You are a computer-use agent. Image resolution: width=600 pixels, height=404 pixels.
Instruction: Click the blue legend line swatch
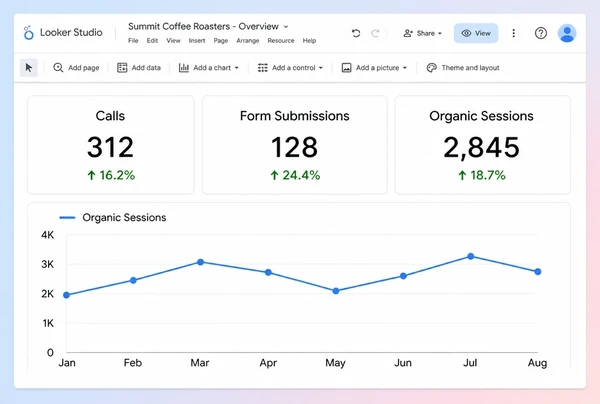(67, 218)
